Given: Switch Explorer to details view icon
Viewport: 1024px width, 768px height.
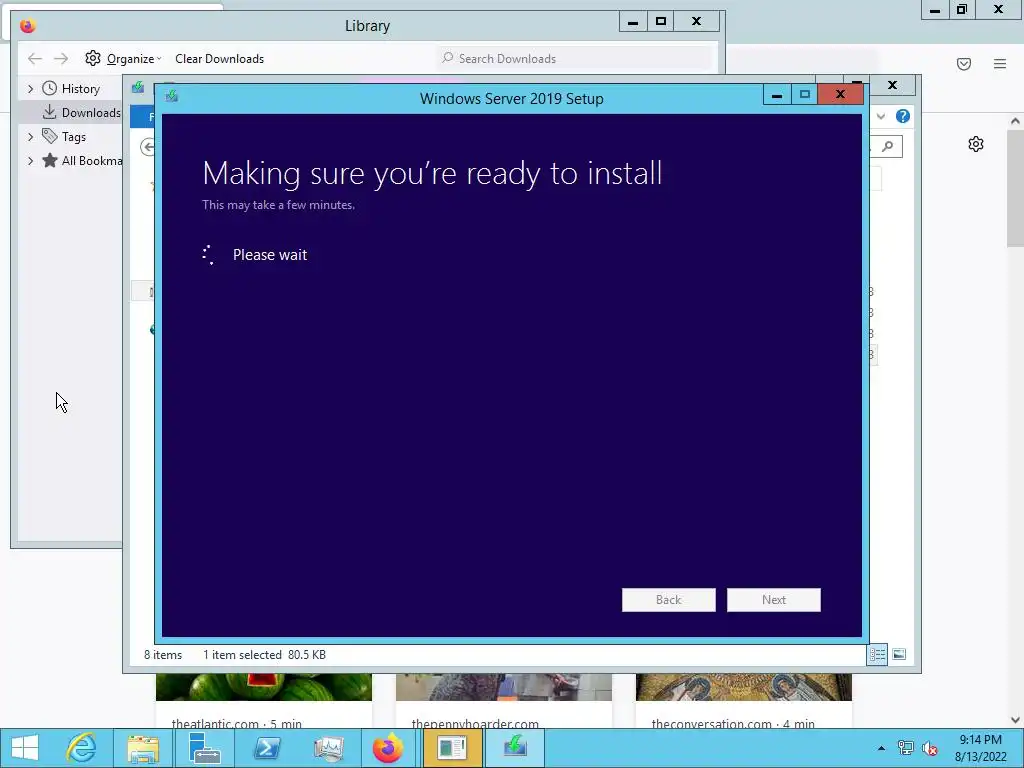Looking at the screenshot, I should 877,654.
